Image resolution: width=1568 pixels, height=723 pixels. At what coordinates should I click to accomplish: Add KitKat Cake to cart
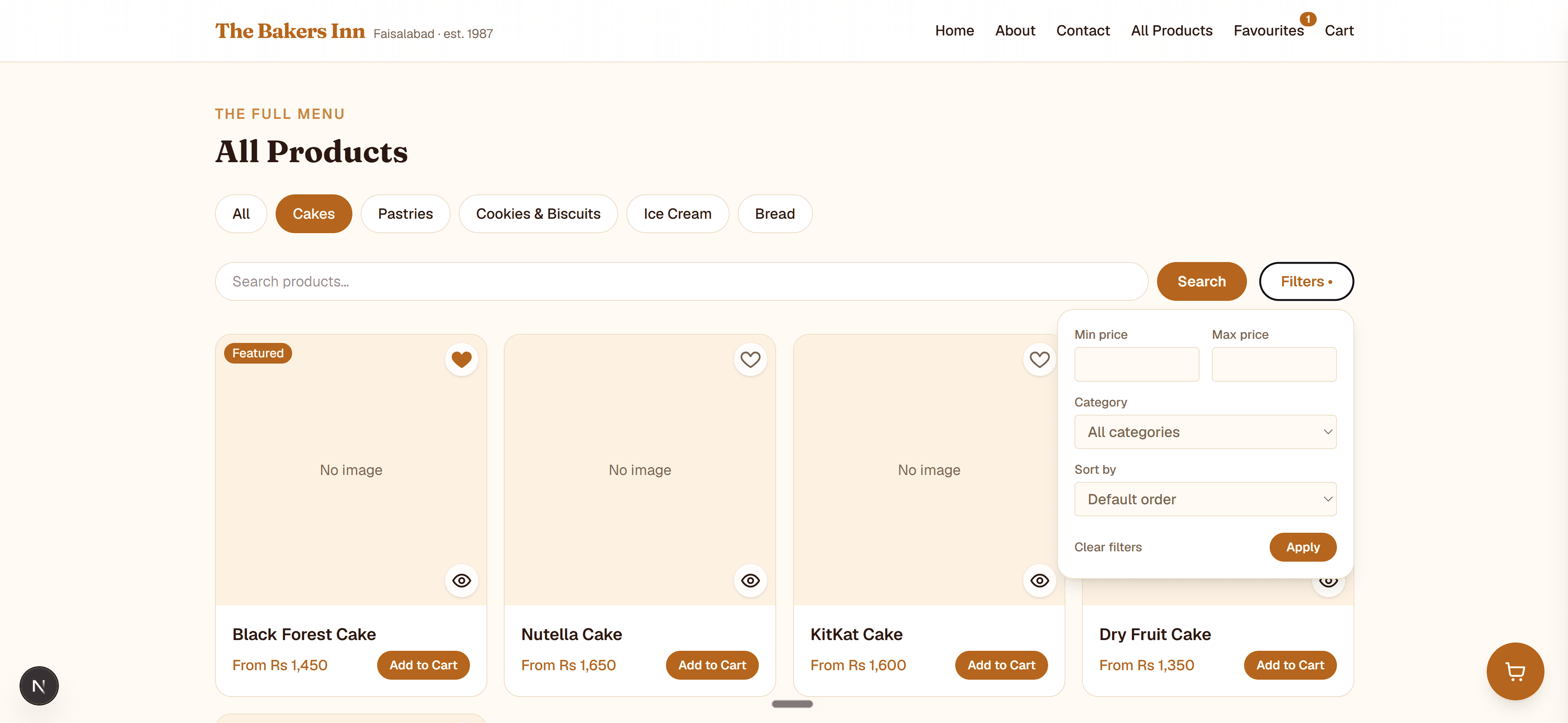1001,665
